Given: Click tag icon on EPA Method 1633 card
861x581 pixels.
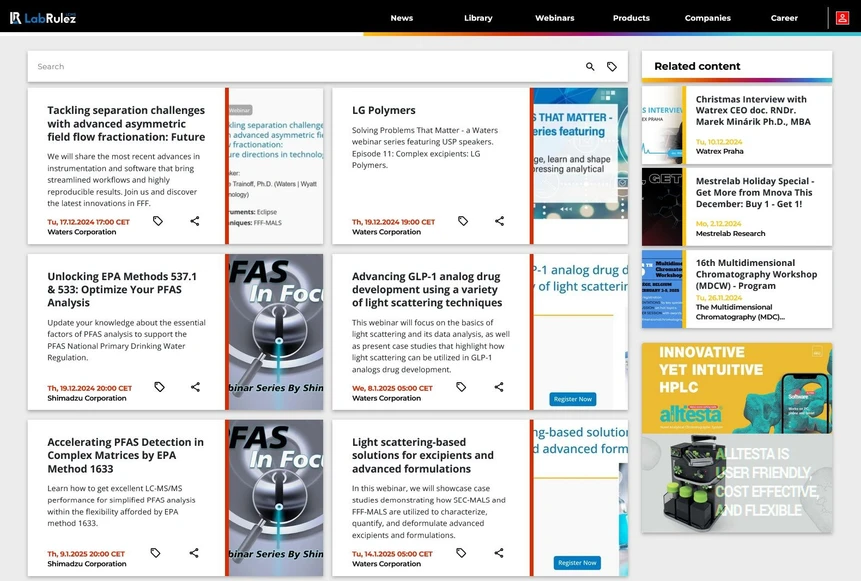Looking at the screenshot, I should (x=155, y=552).
